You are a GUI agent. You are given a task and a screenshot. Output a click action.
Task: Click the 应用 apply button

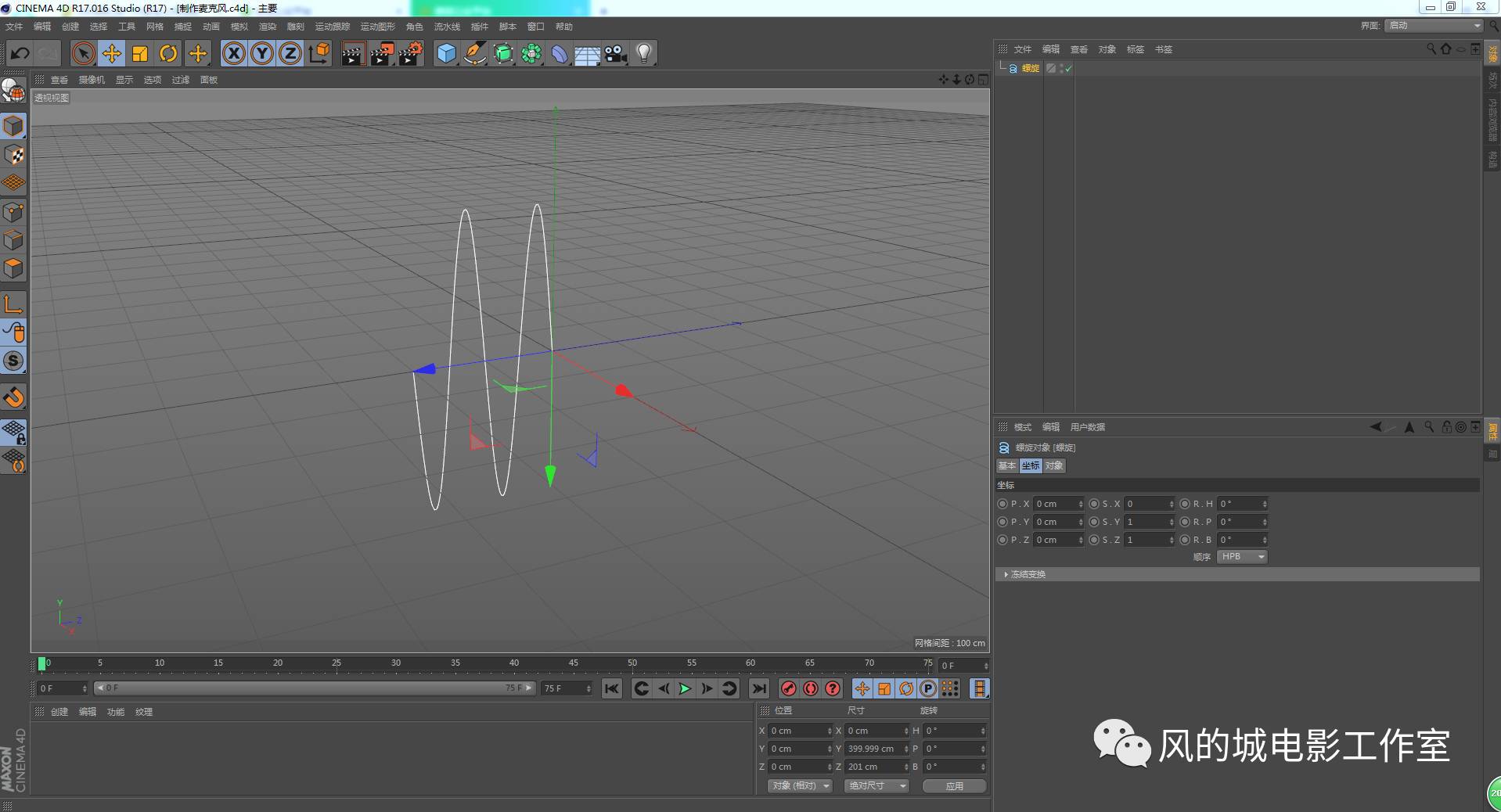pyautogui.click(x=954, y=785)
